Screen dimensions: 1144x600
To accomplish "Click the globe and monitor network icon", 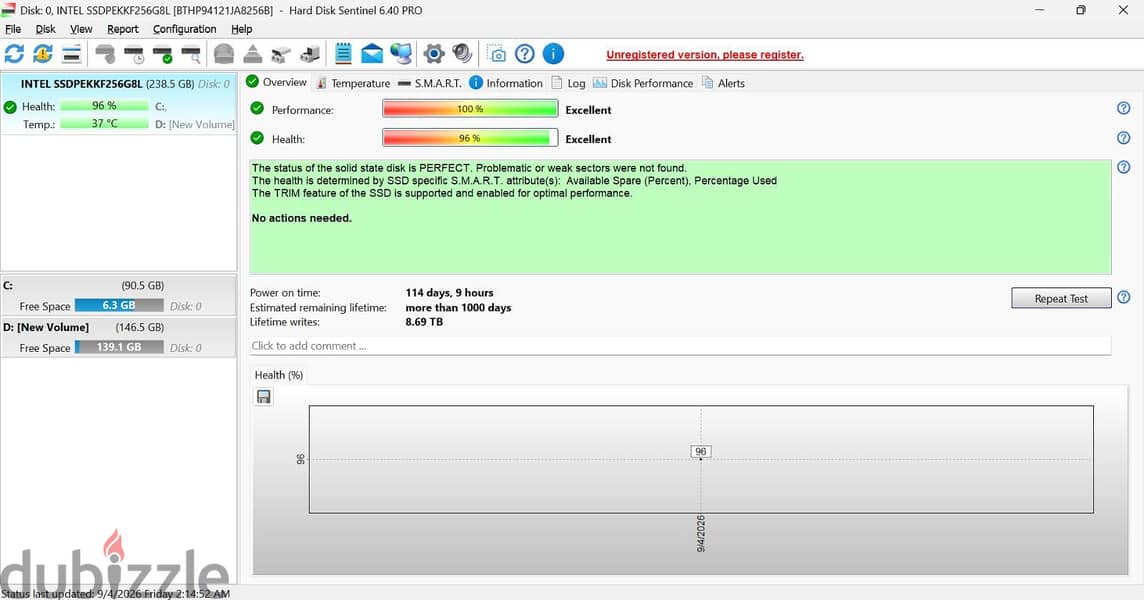I will coord(401,53).
